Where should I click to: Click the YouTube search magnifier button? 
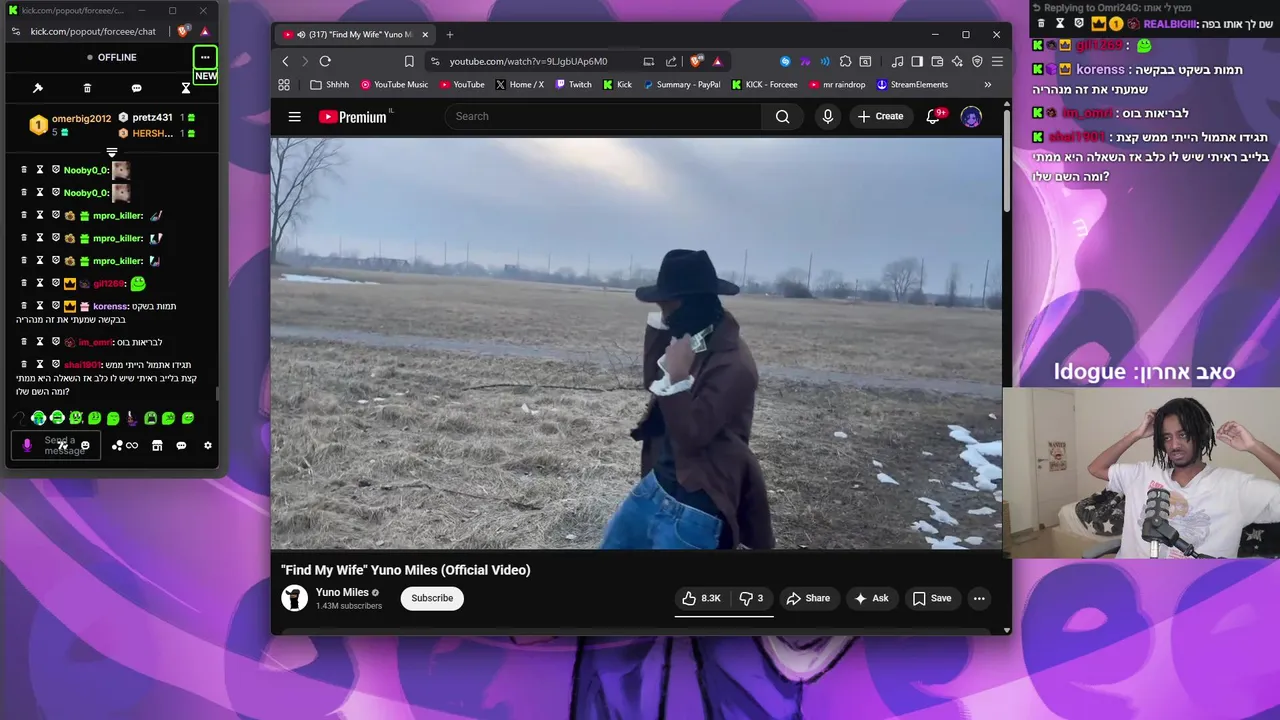(782, 116)
